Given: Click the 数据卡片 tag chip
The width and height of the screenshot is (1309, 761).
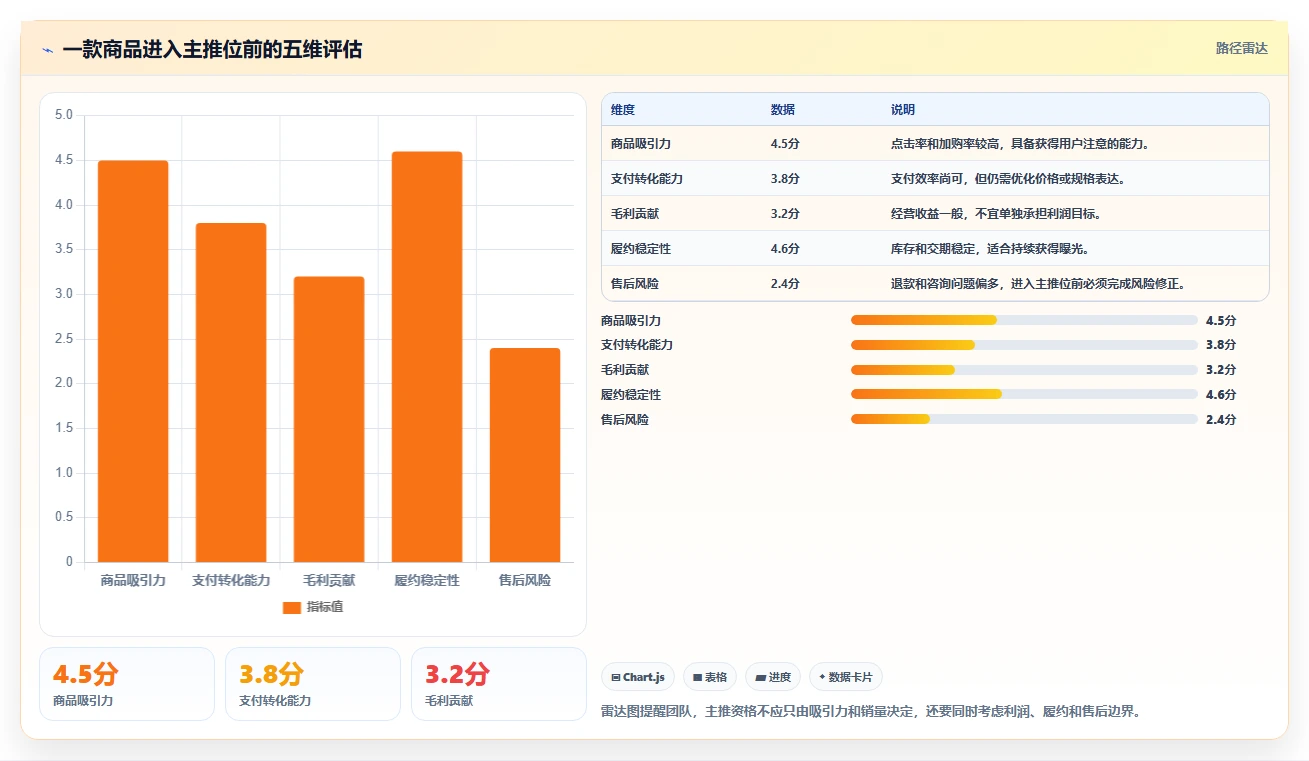Looking at the screenshot, I should pos(846,677).
